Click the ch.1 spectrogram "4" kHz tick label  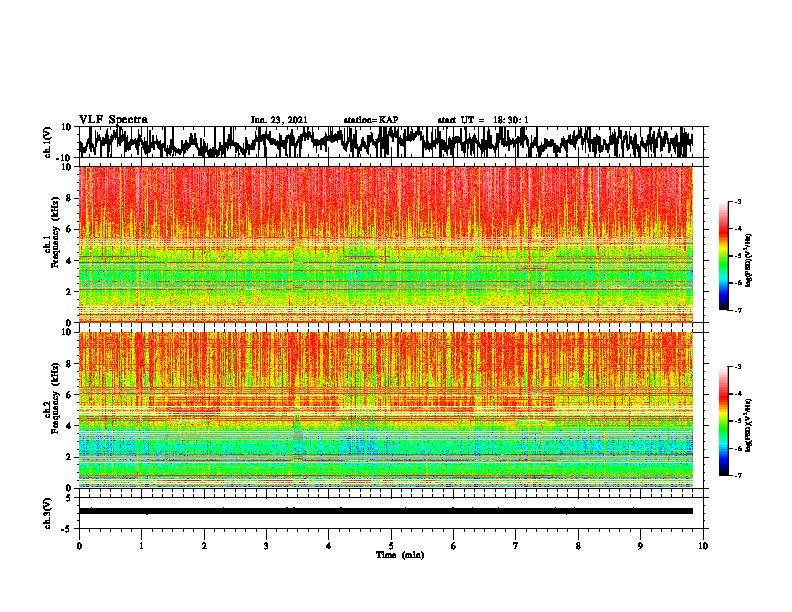[71, 261]
